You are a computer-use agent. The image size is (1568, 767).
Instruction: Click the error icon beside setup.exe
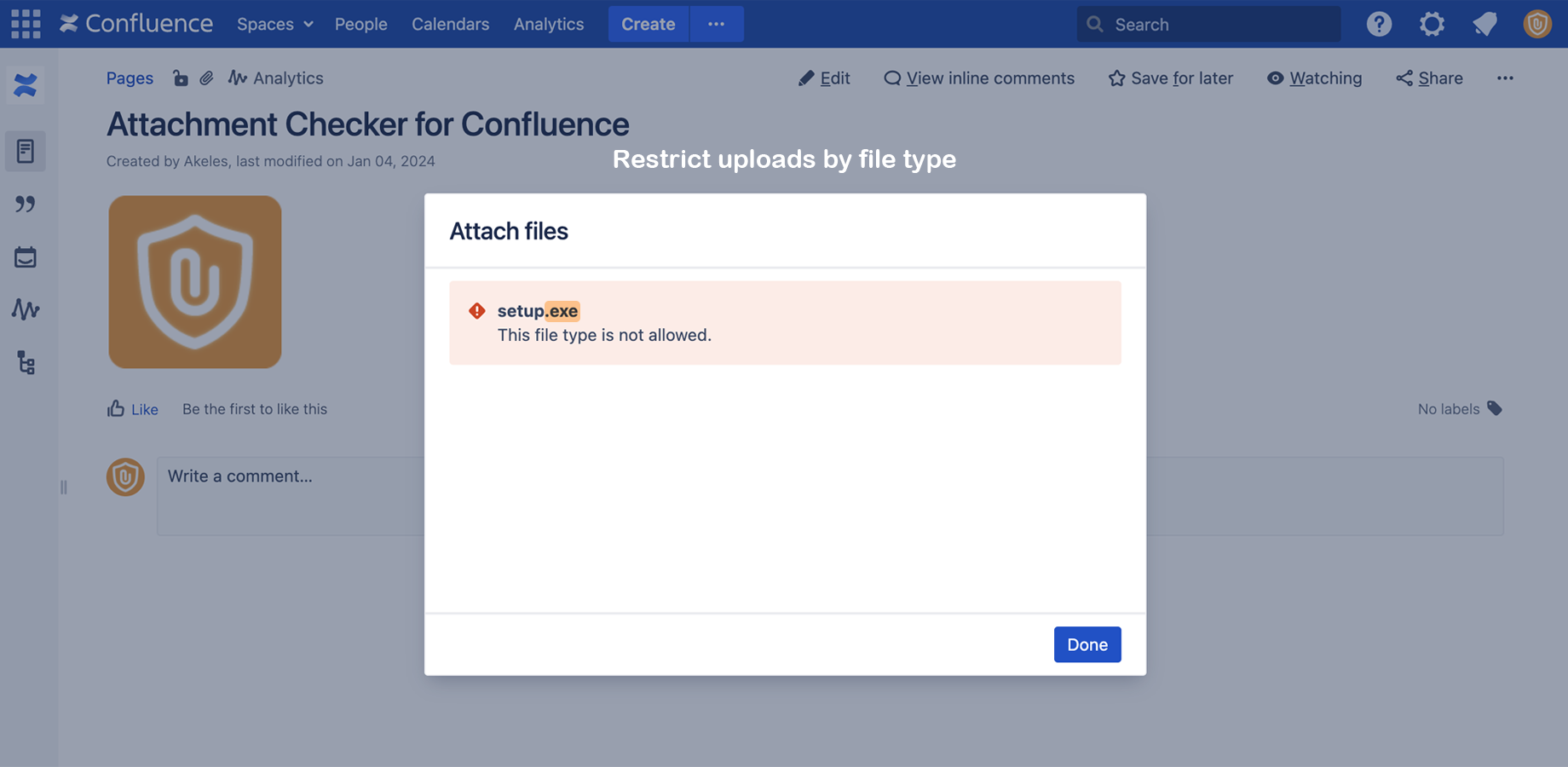point(477,311)
